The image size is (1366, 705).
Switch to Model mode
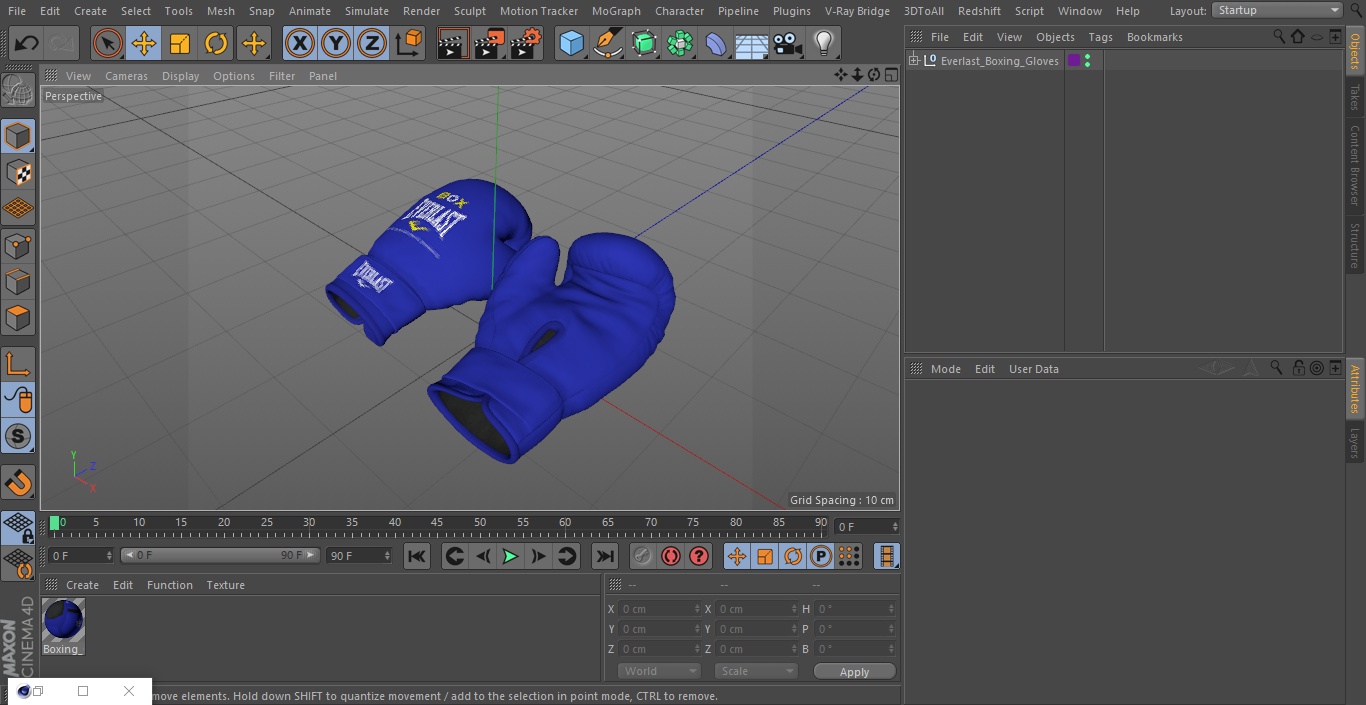coord(18,136)
